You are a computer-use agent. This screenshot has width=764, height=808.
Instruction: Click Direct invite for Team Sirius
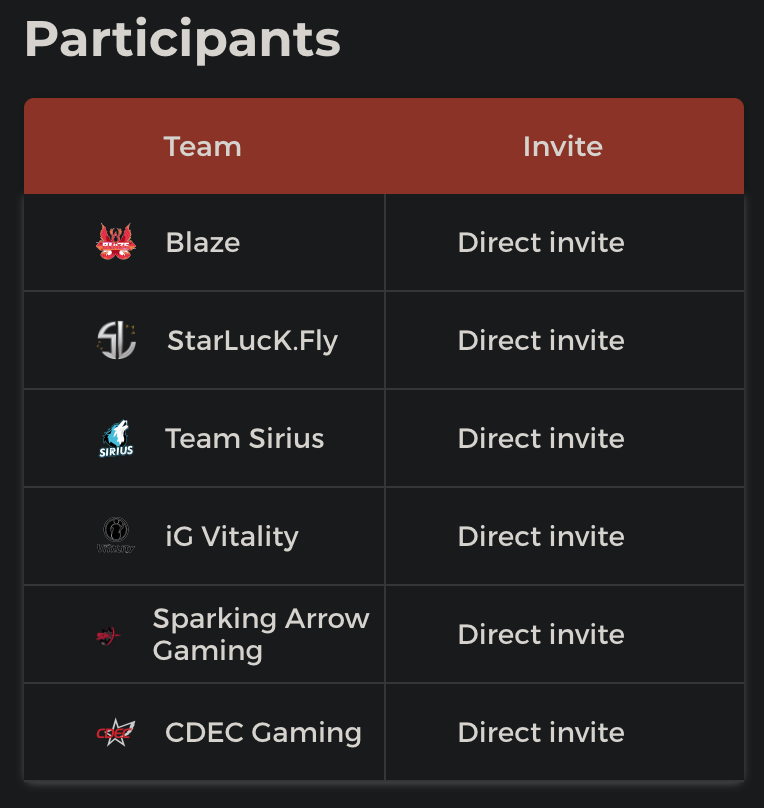[541, 438]
